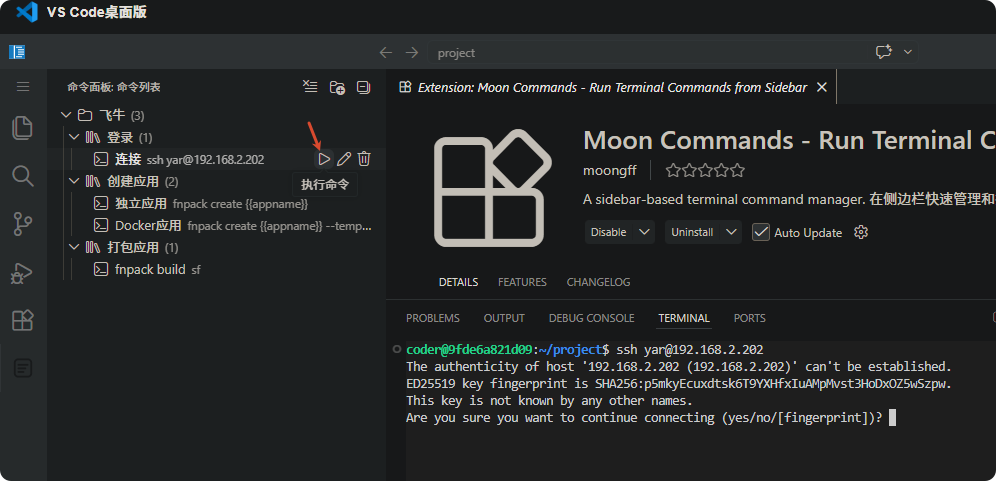This screenshot has height=481, width=996.
Task: Click the VS Code logo
Action: [x=27, y=12]
